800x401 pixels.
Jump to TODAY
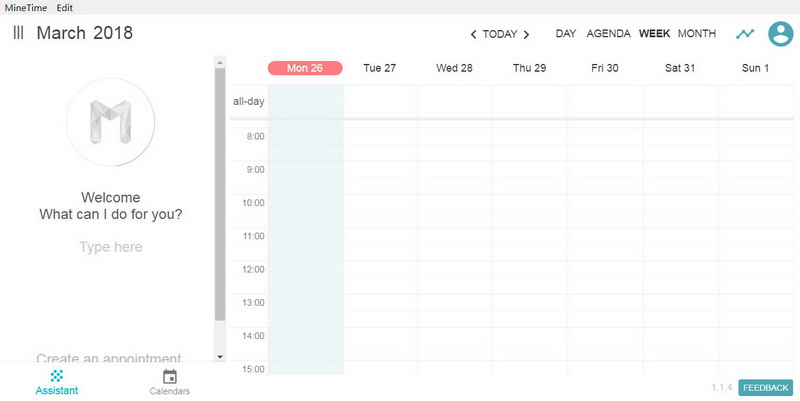(x=500, y=34)
